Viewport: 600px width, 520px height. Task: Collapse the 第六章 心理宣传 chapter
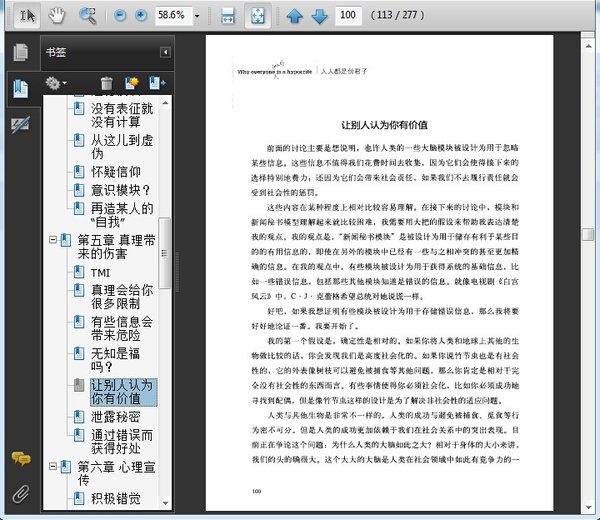[53, 466]
